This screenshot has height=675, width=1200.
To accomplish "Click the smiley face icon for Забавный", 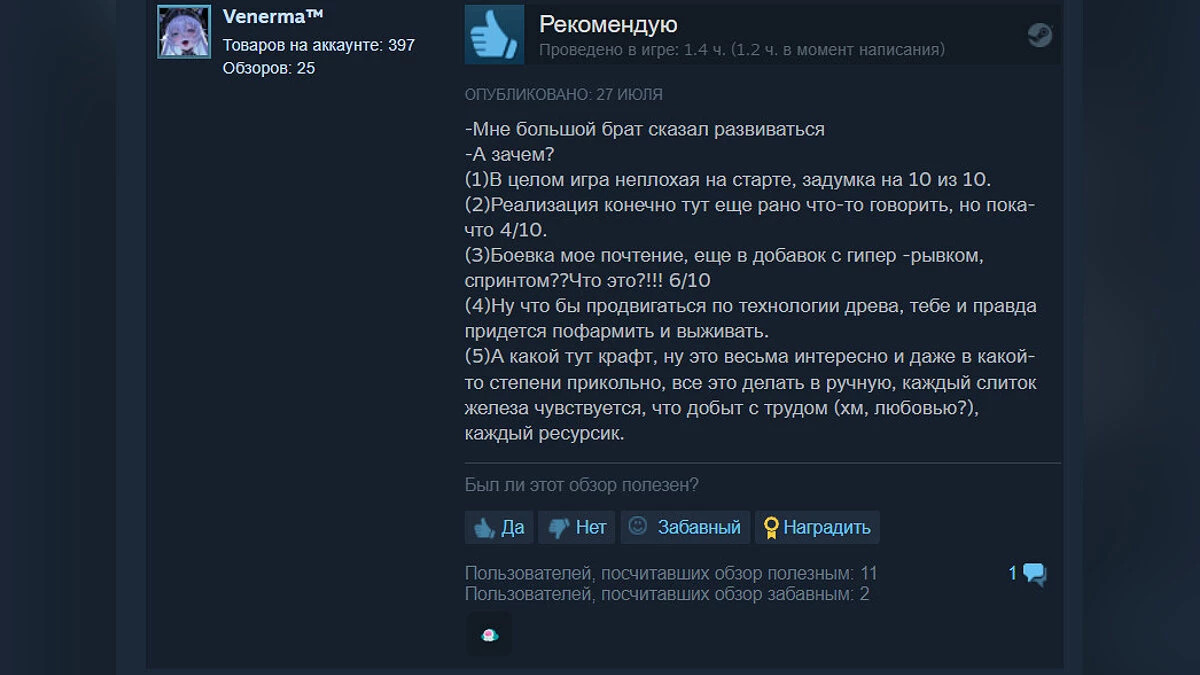I will [638, 526].
